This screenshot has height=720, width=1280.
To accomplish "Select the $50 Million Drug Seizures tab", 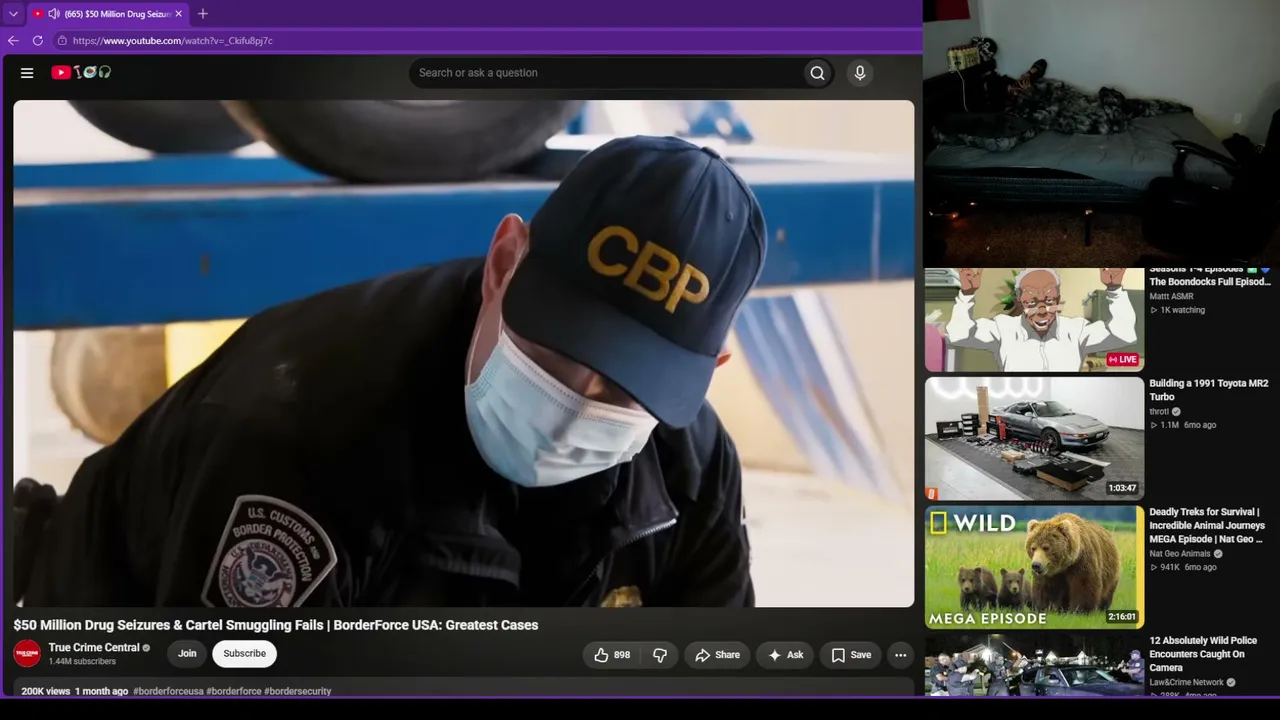I will (107, 14).
